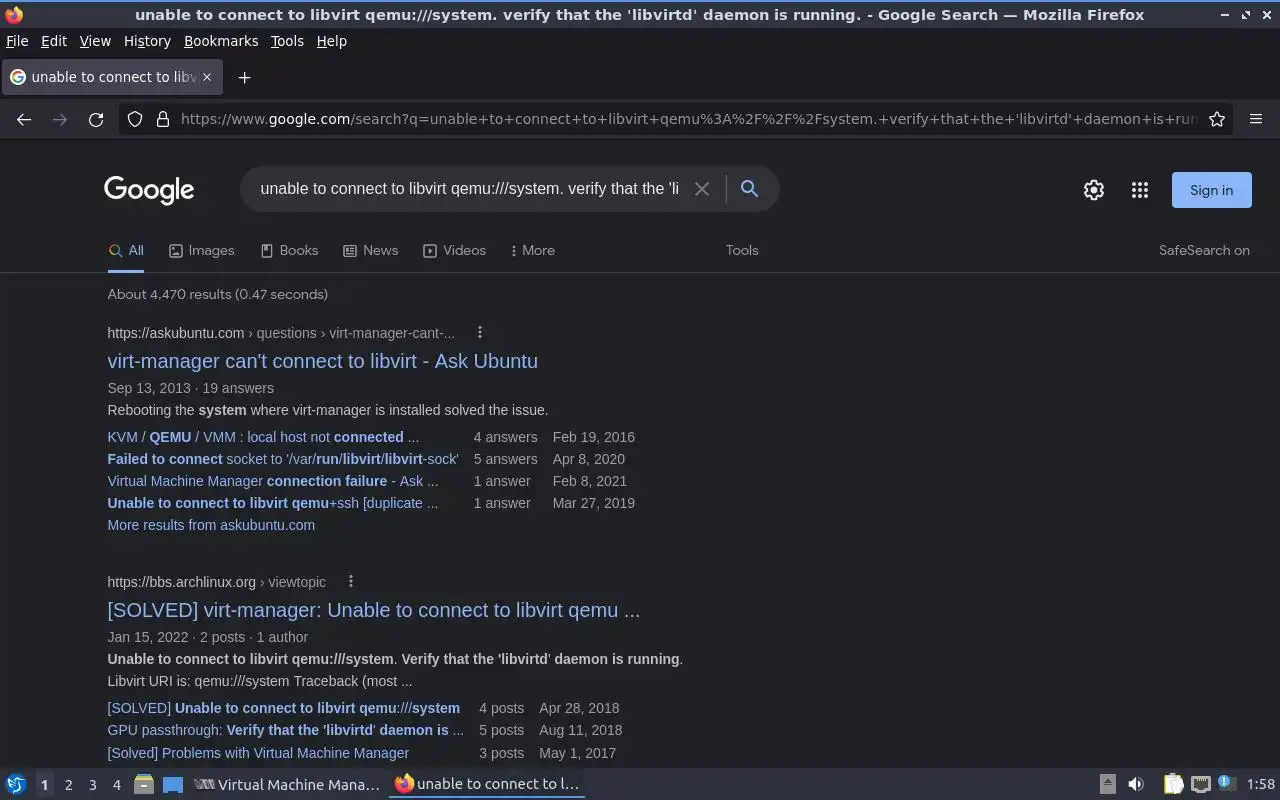
Task: Open 'KVM / QEMU / VMM : local host' link
Action: pyautogui.click(x=263, y=437)
